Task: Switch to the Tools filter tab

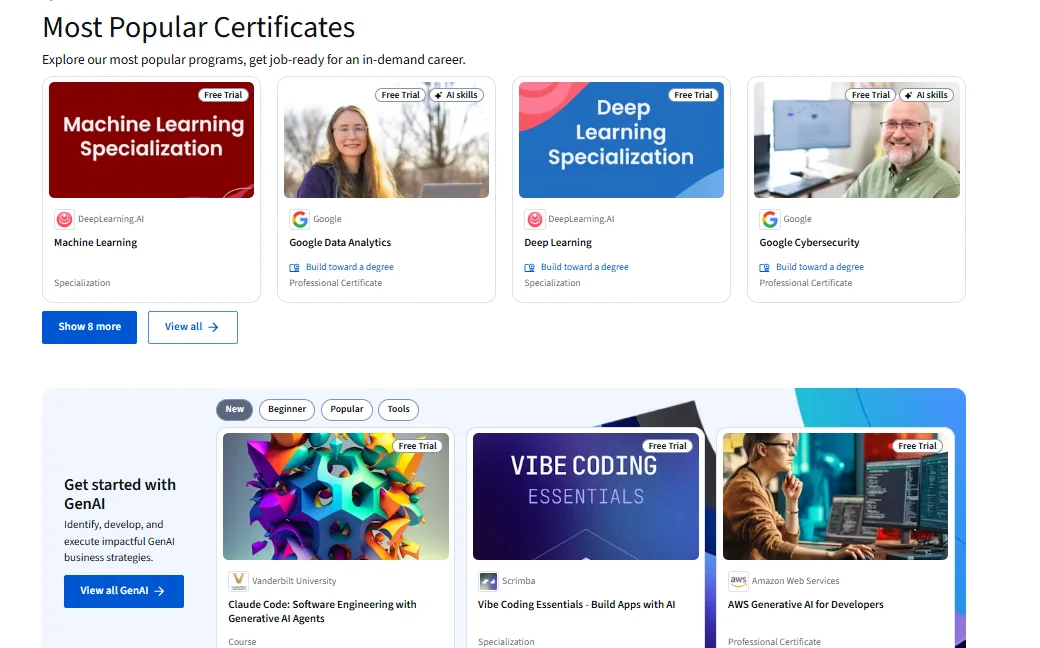Action: click(x=399, y=409)
